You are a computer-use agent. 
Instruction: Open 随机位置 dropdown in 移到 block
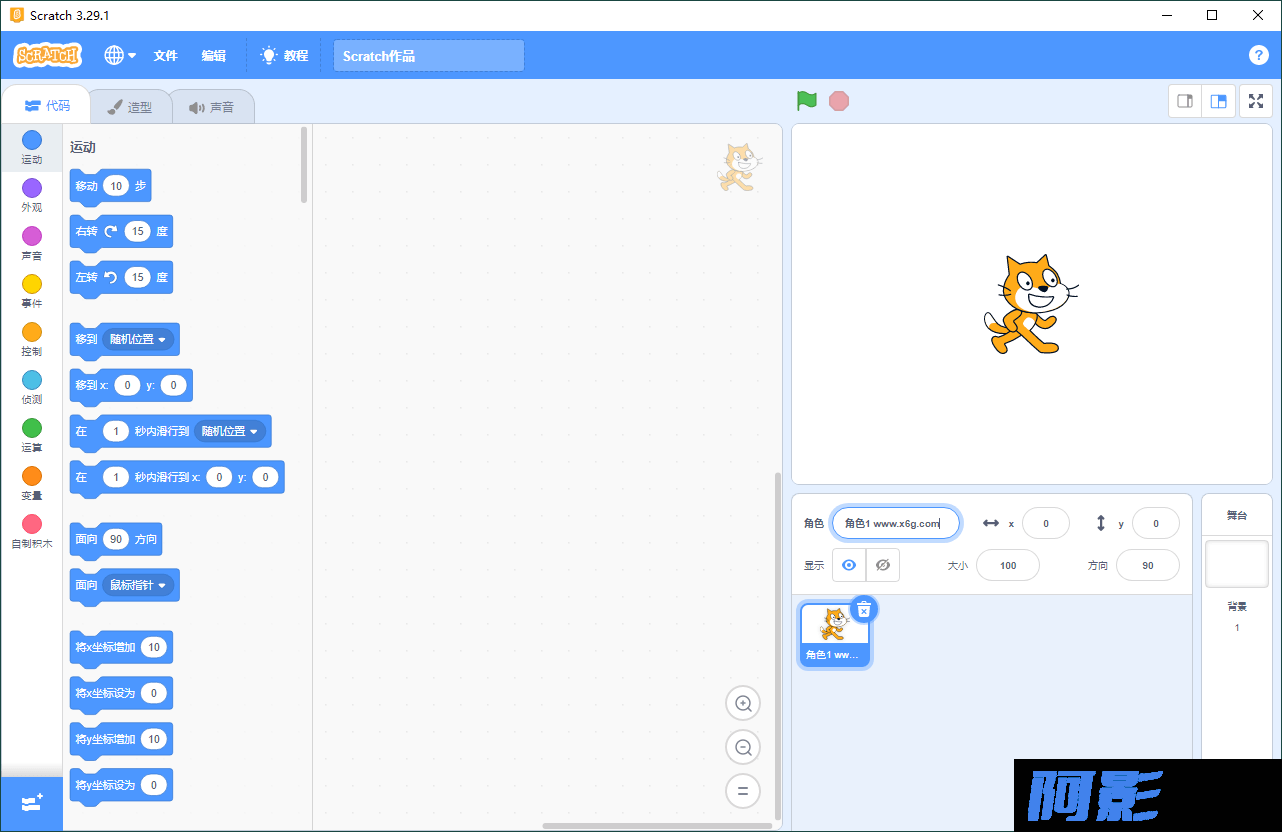point(138,339)
